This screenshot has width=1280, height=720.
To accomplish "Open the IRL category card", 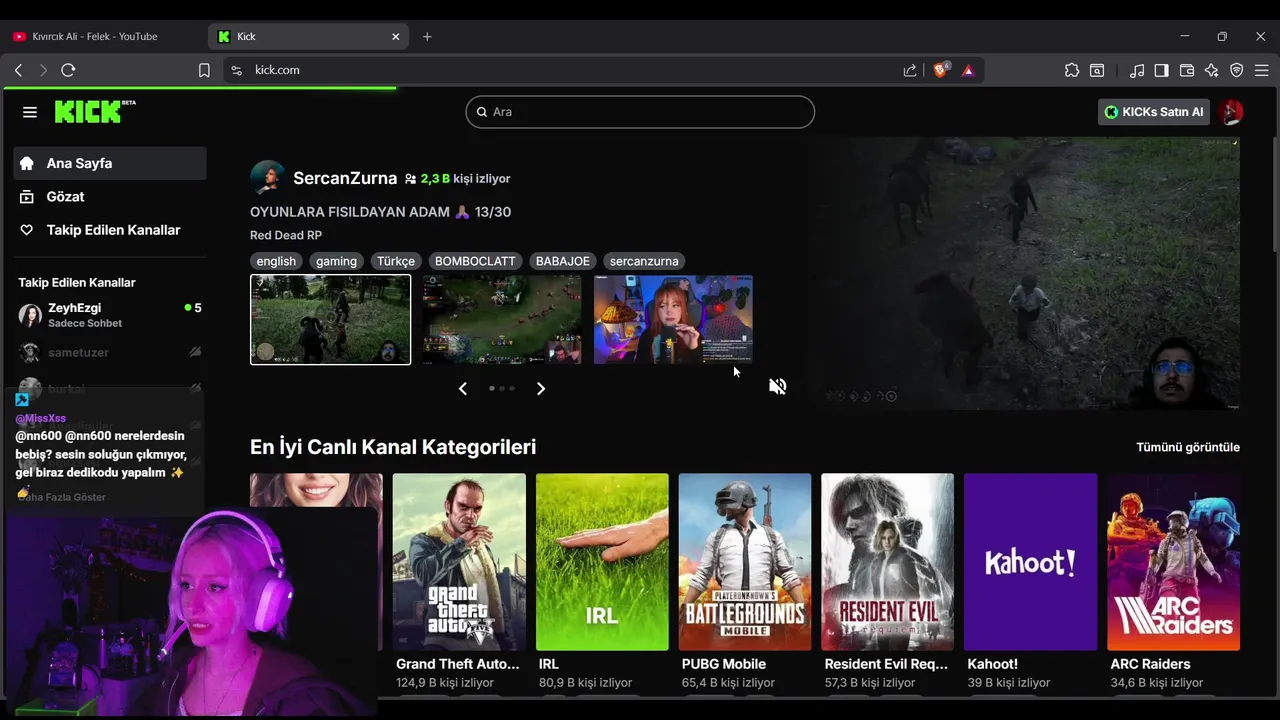I will pos(602,562).
